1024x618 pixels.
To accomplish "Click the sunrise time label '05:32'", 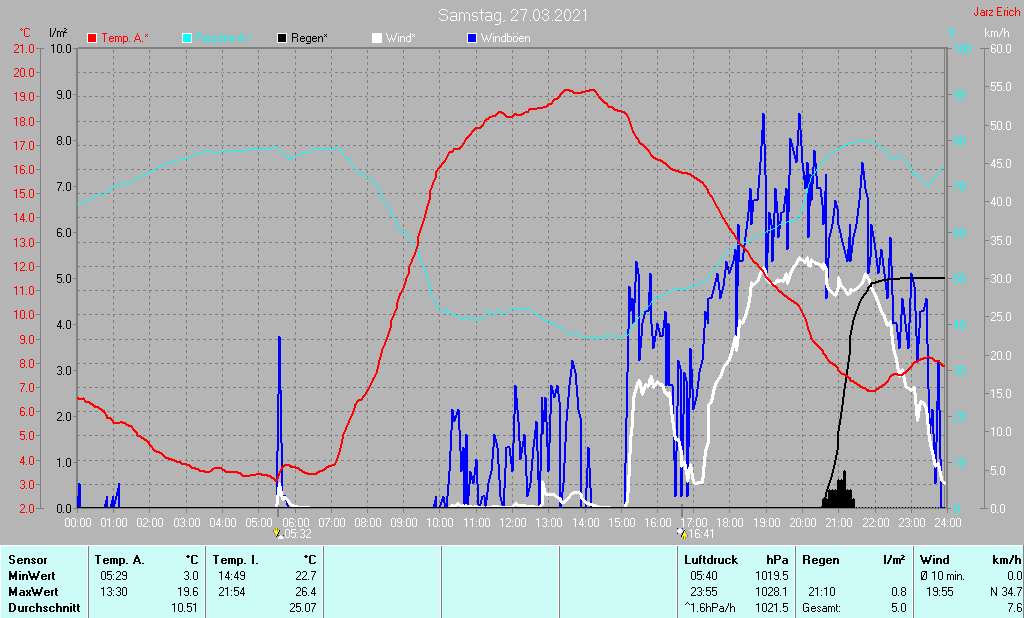I will (298, 534).
